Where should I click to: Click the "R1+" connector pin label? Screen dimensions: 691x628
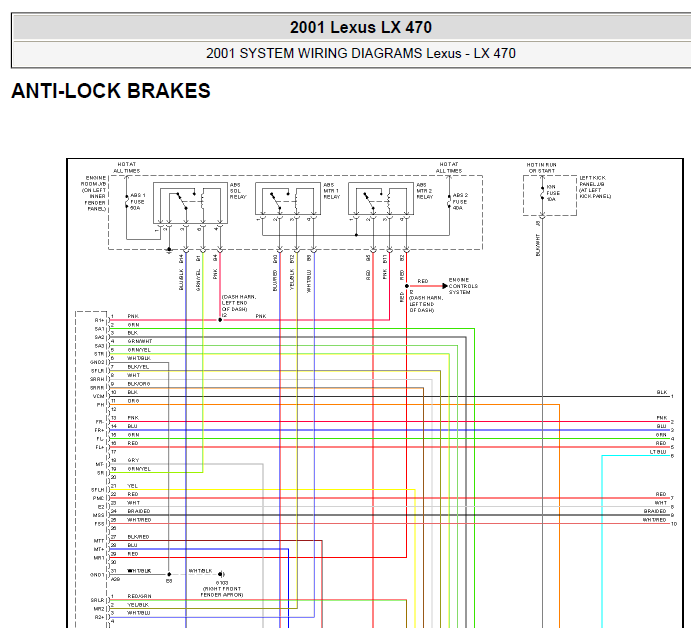tap(100, 320)
